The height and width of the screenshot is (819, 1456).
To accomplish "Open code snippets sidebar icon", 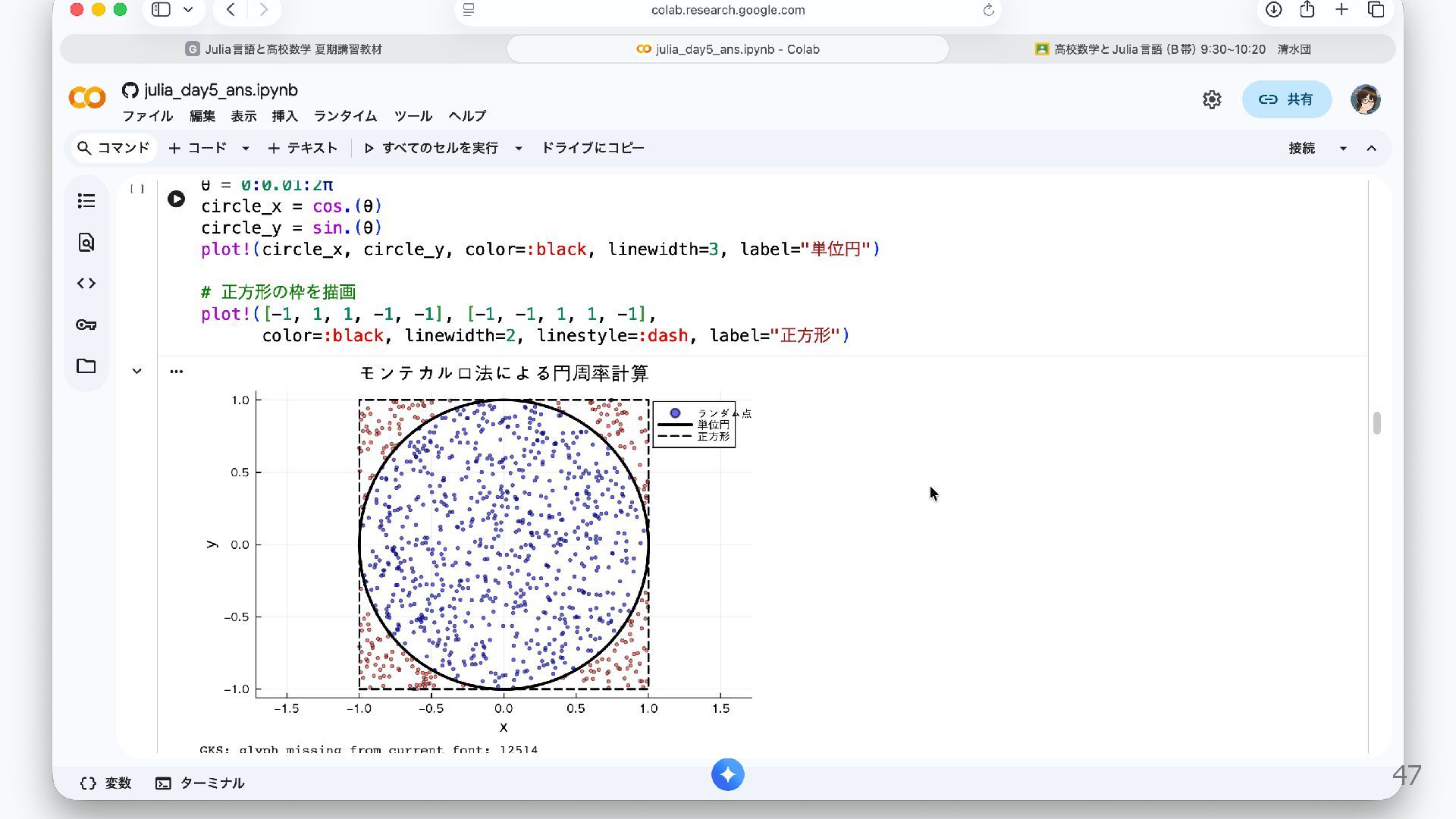I will click(86, 284).
